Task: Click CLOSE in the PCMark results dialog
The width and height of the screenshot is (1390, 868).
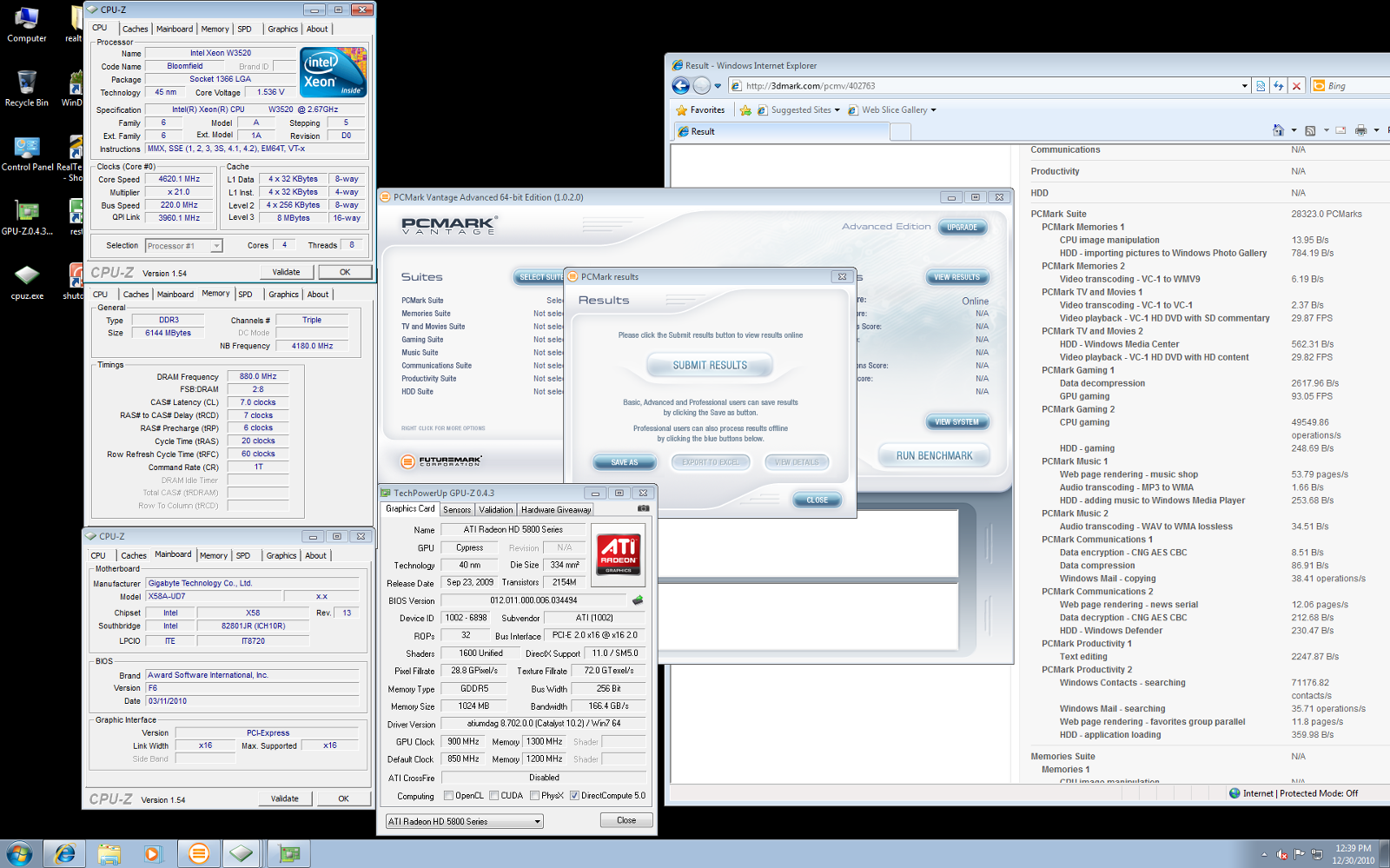Action: (x=817, y=500)
